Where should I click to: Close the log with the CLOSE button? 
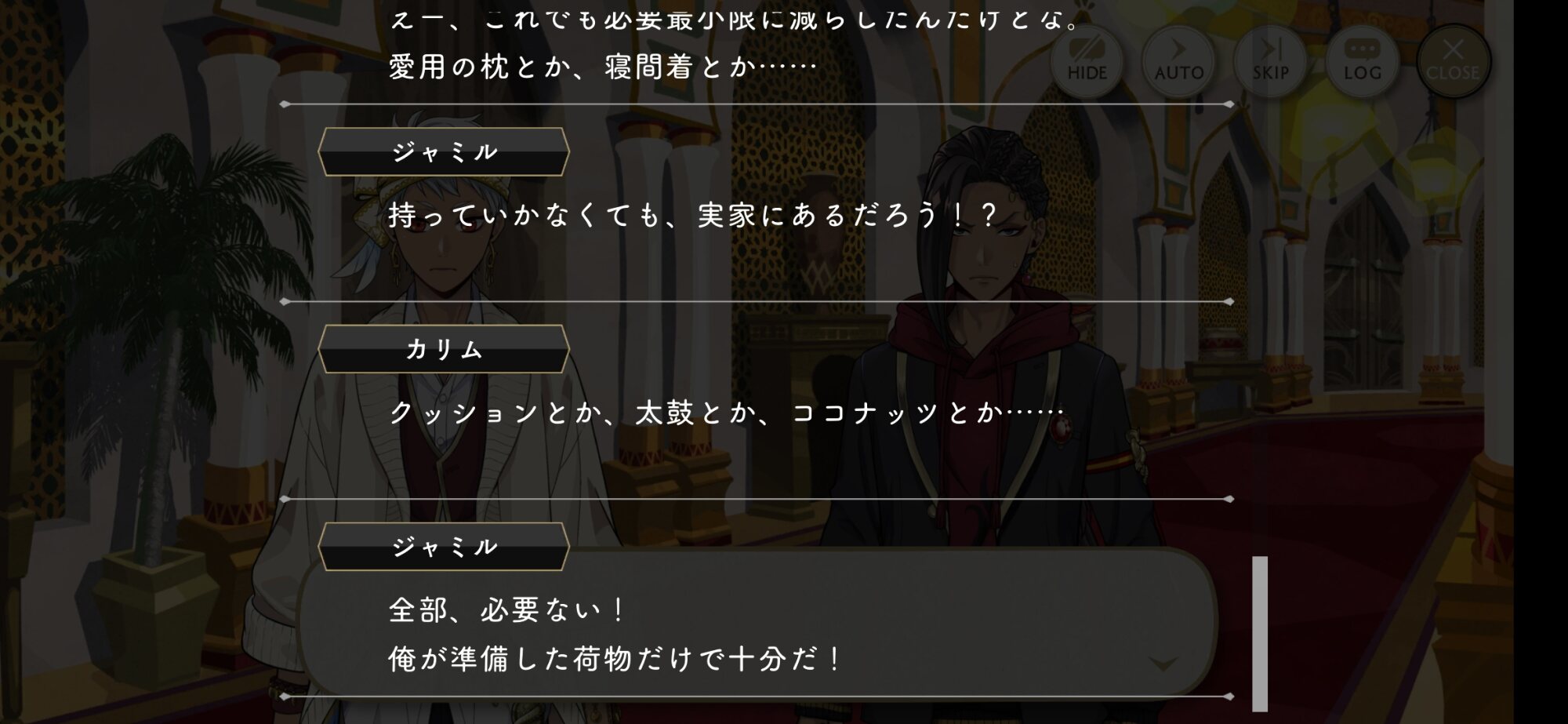tap(1453, 60)
